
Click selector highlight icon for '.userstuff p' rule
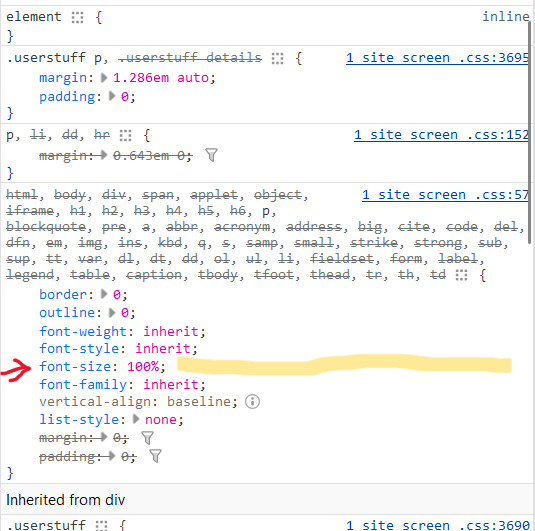coord(277,58)
